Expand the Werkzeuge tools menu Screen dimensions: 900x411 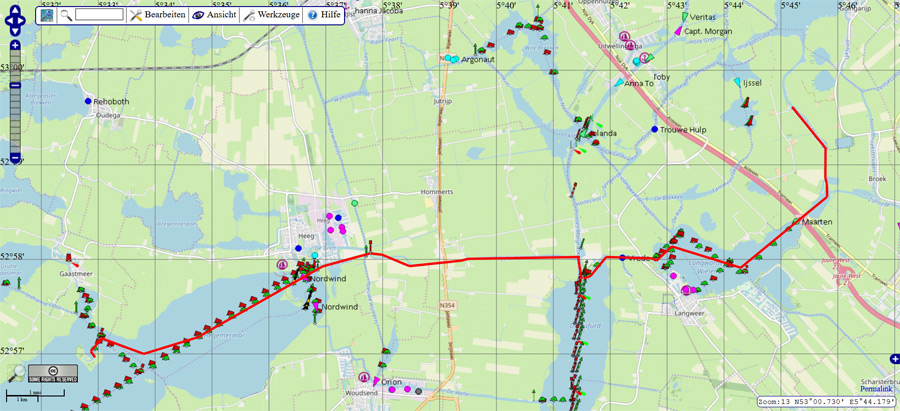tap(272, 16)
